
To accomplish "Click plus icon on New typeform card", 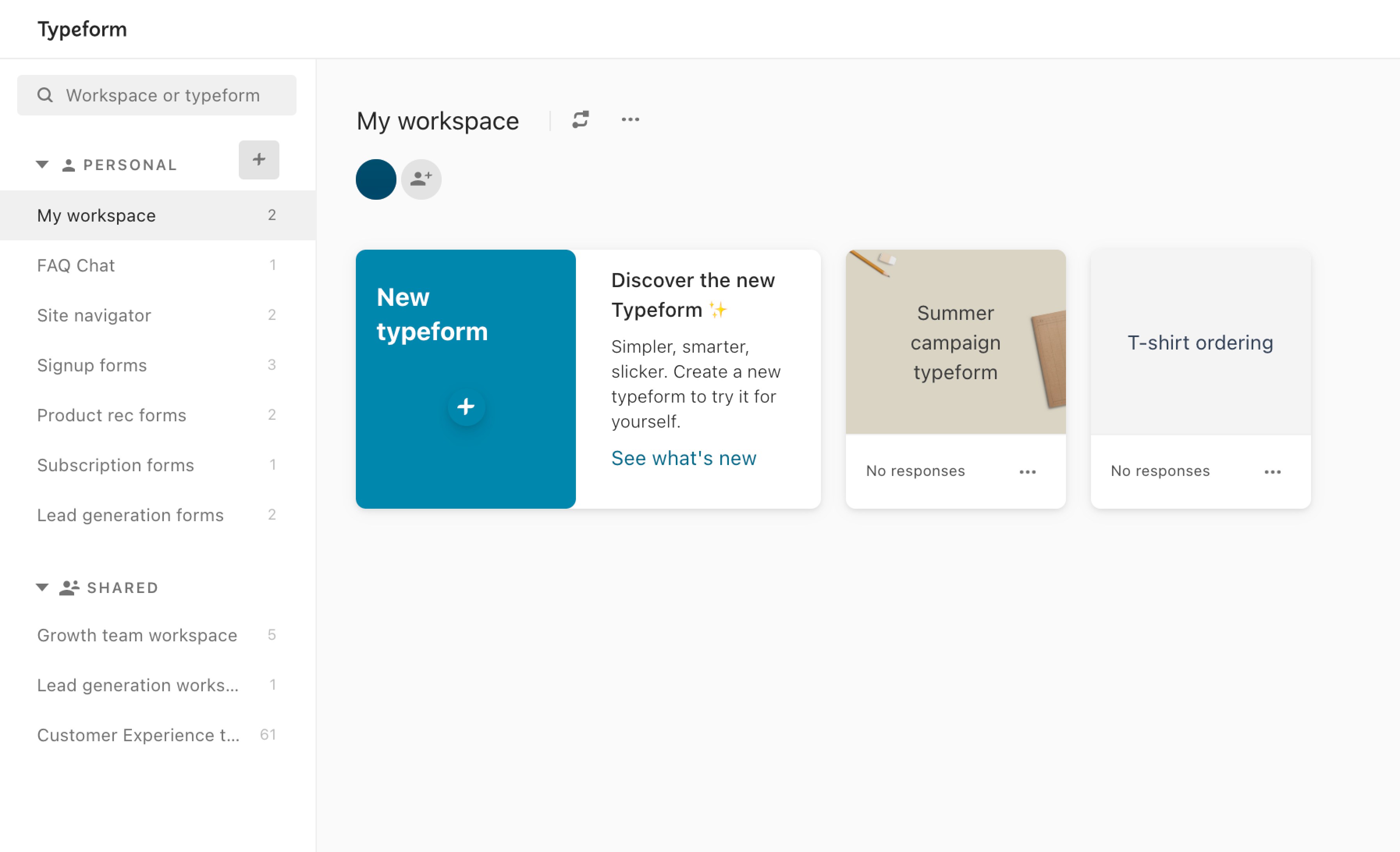I will click(x=466, y=406).
